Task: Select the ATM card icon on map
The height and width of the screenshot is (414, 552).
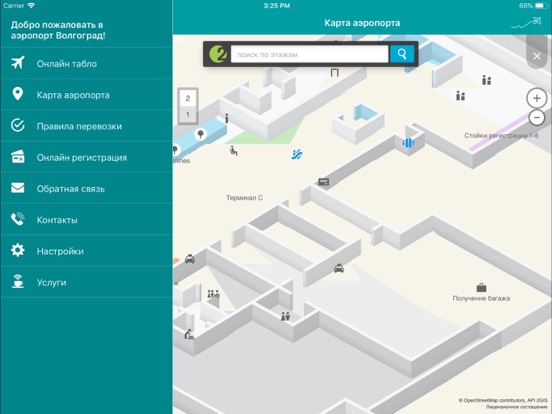Action: tap(324, 182)
